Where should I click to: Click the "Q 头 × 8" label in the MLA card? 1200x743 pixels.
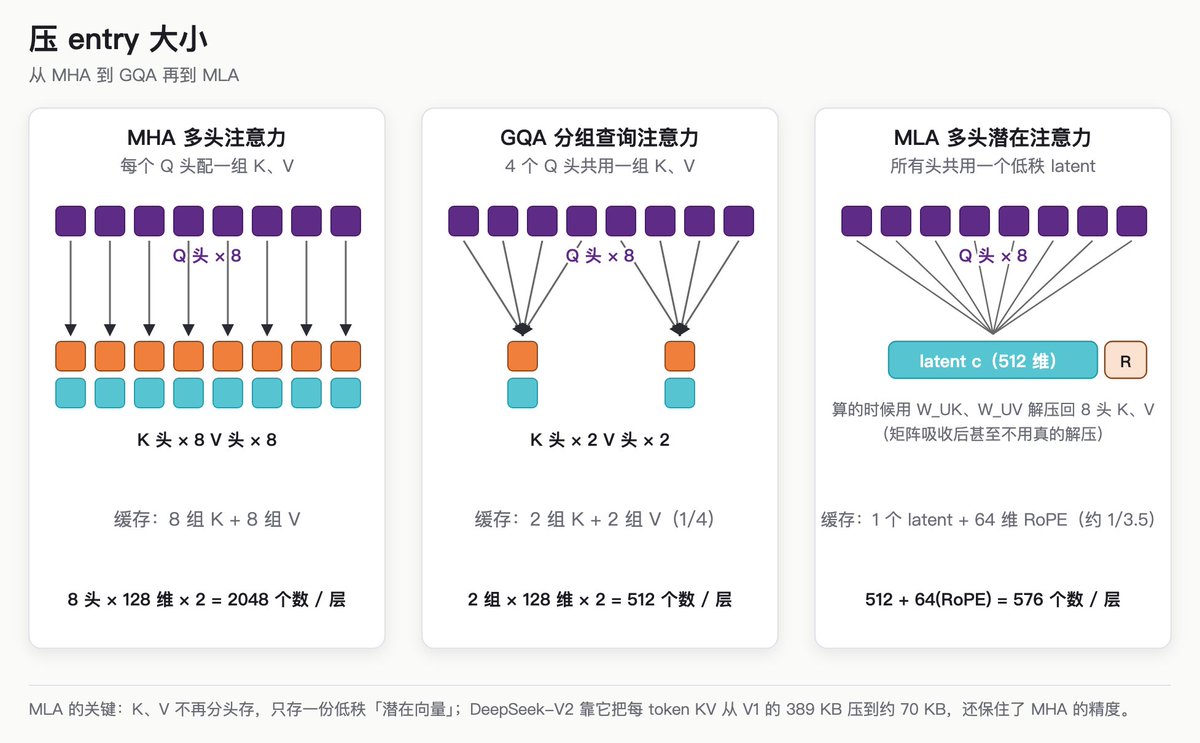point(993,256)
